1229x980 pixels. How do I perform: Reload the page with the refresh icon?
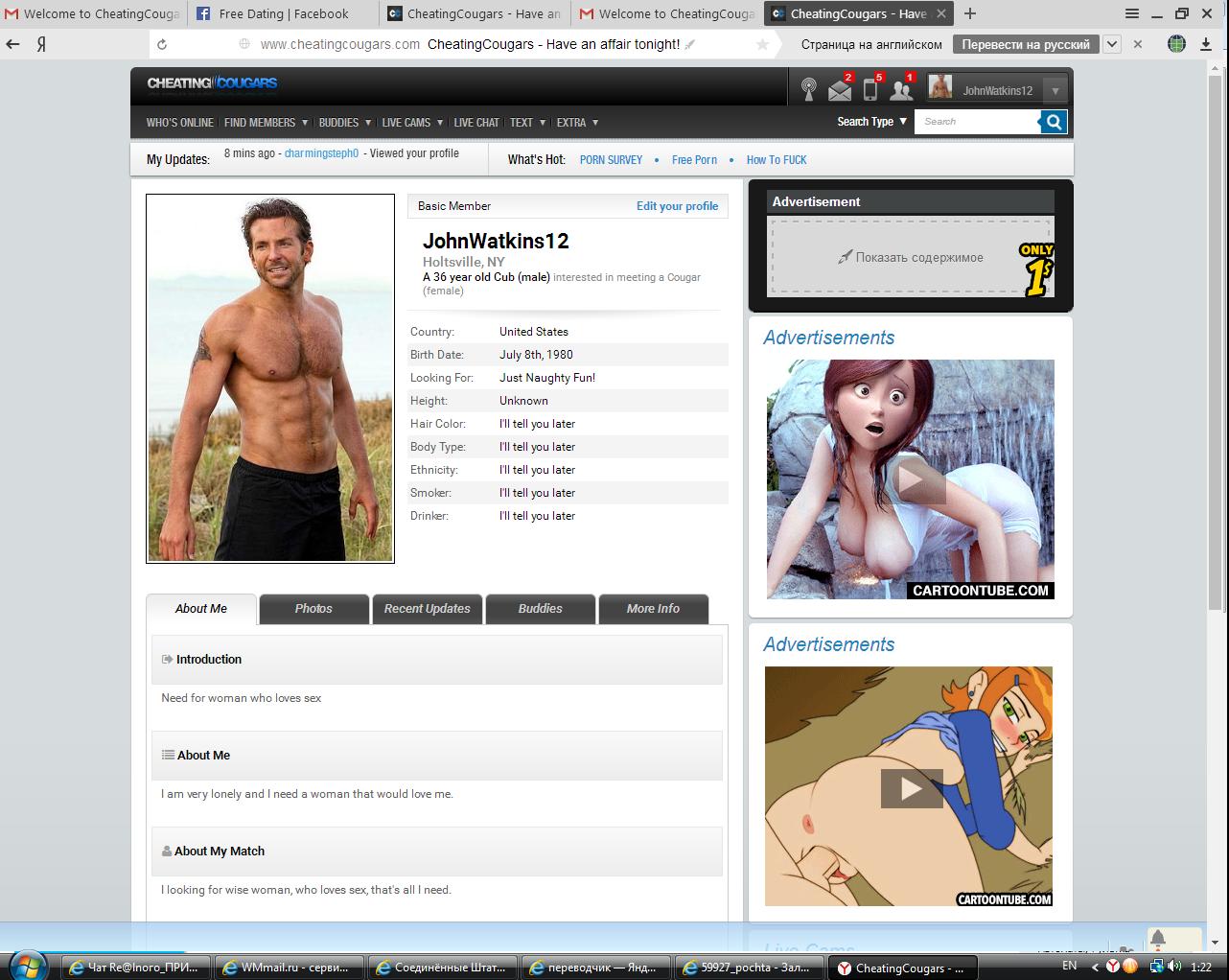click(162, 44)
